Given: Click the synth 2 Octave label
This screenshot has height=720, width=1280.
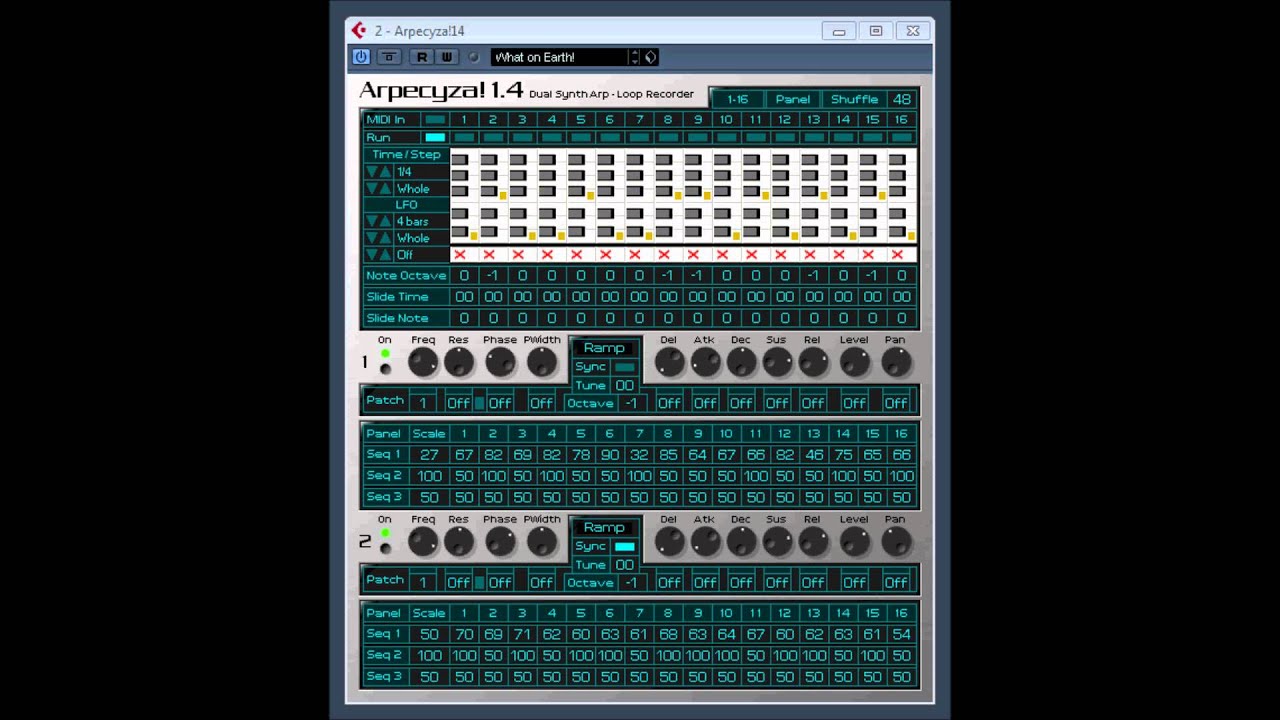Looking at the screenshot, I should [590, 583].
